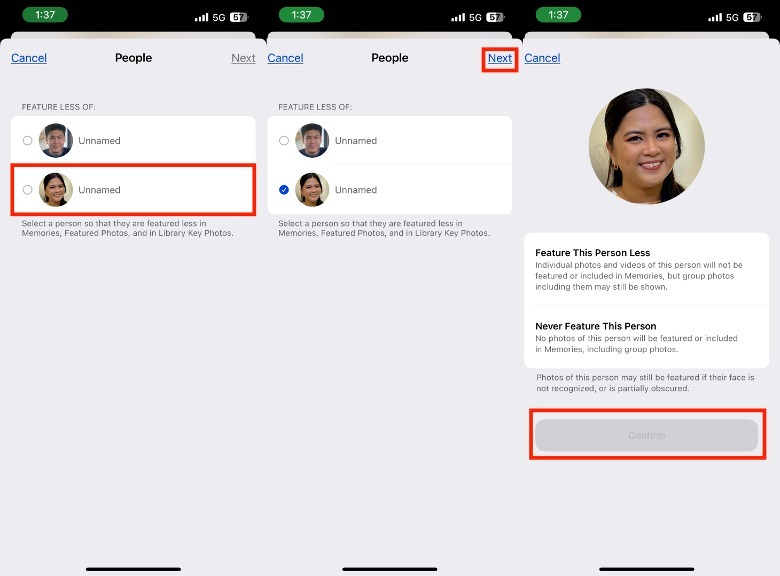780x576 pixels.
Task: Tap the man's avatar on the middle screen
Action: pyautogui.click(x=312, y=141)
